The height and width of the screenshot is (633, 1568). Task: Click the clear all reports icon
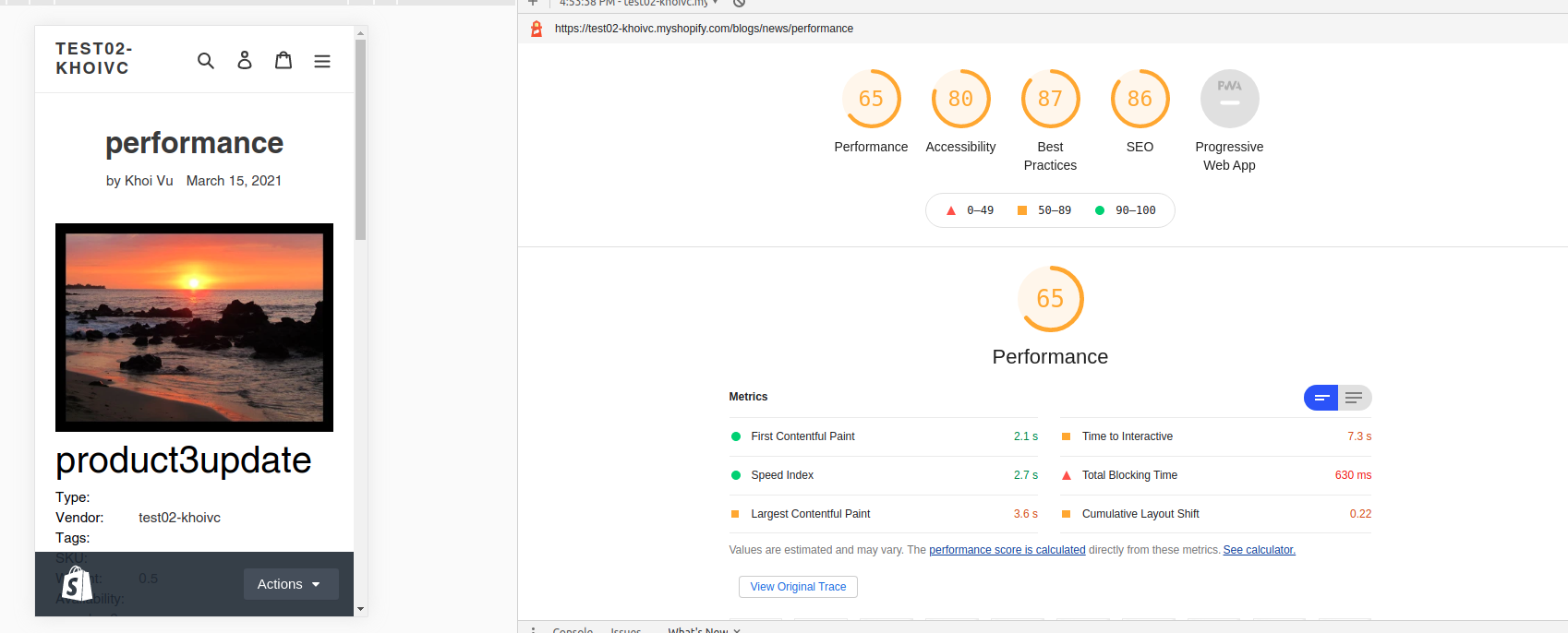[x=739, y=3]
